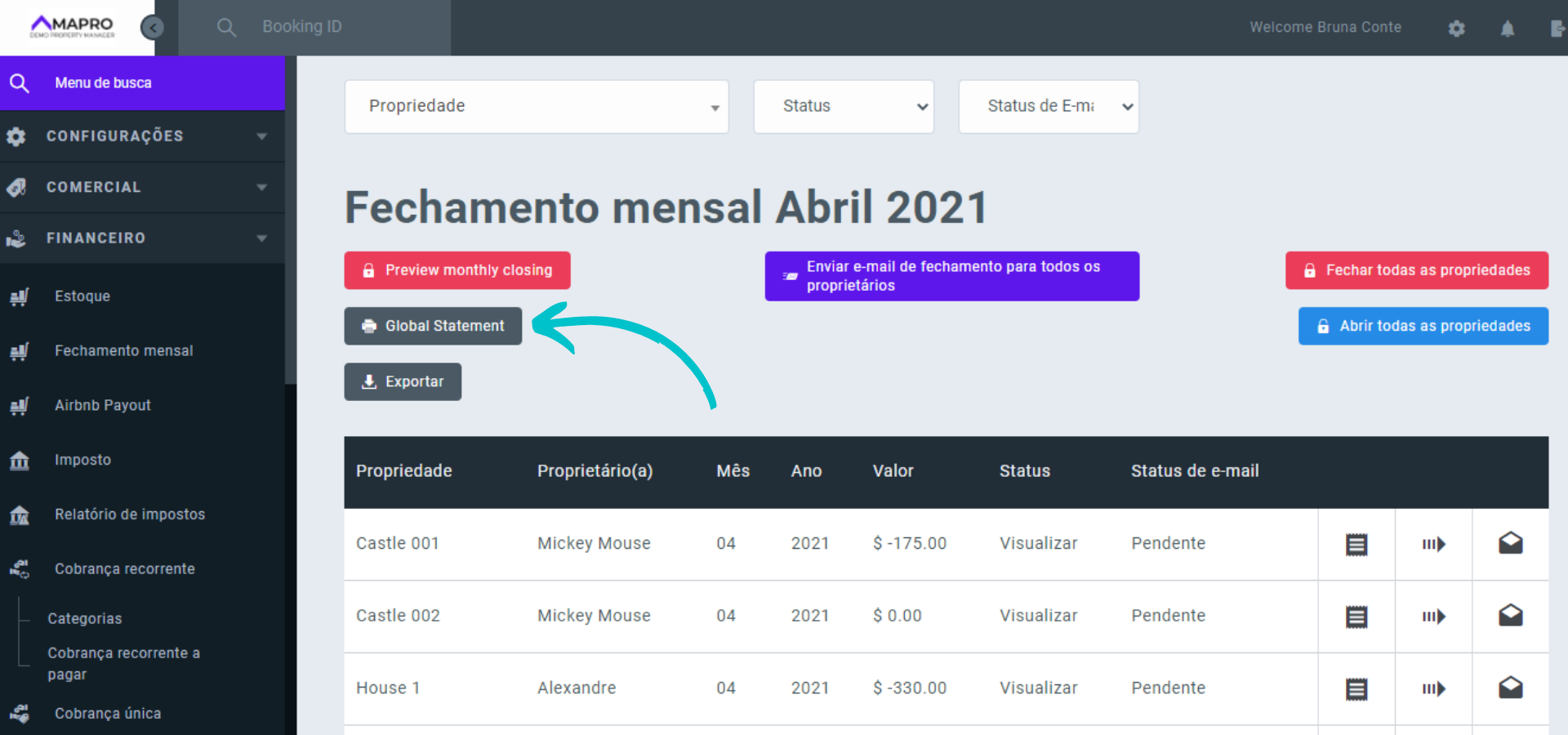Click the fast-forward processing icon for Castle 002
The height and width of the screenshot is (735, 1568).
1433,617
